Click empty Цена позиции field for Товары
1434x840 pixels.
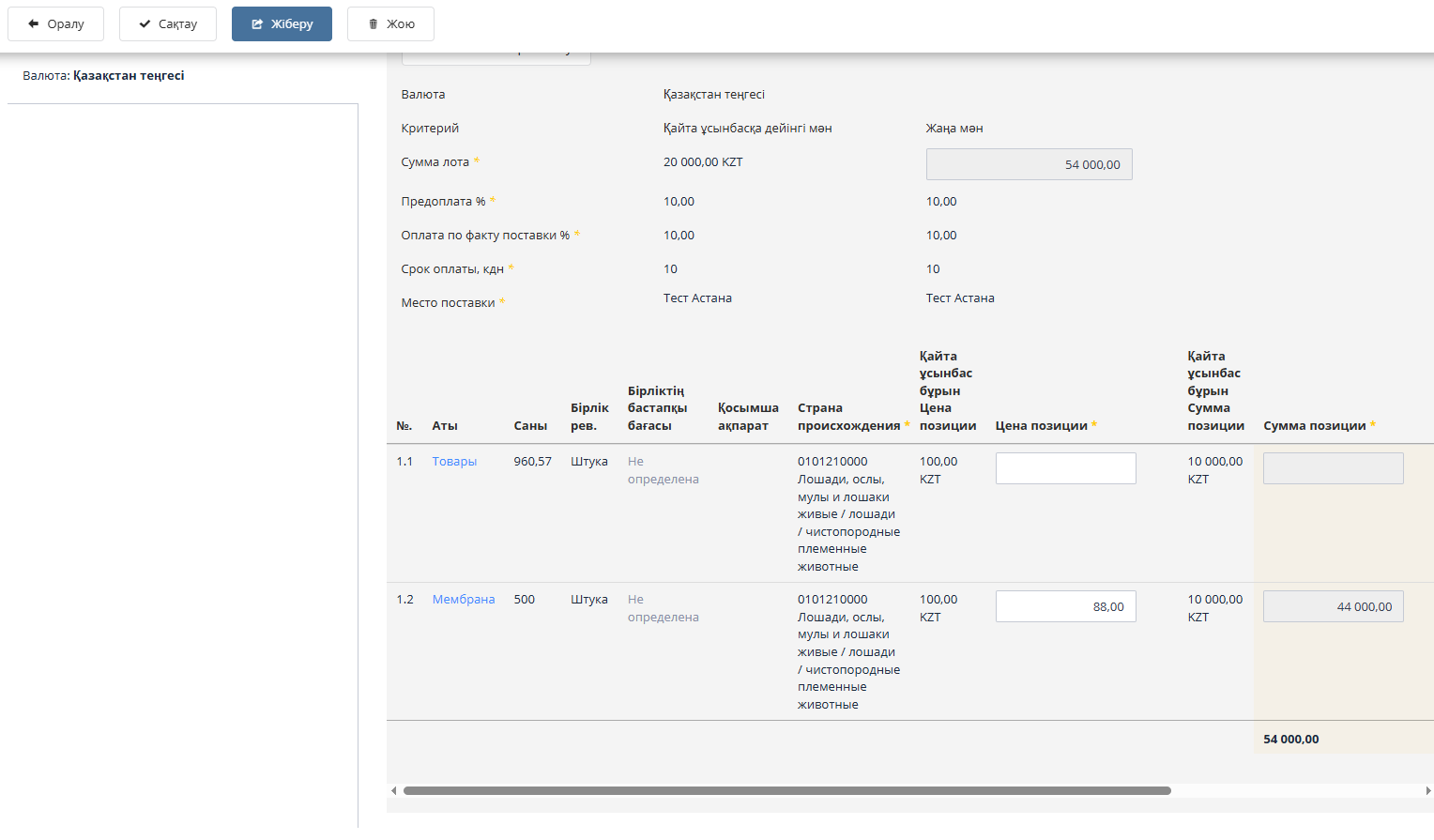click(1065, 468)
